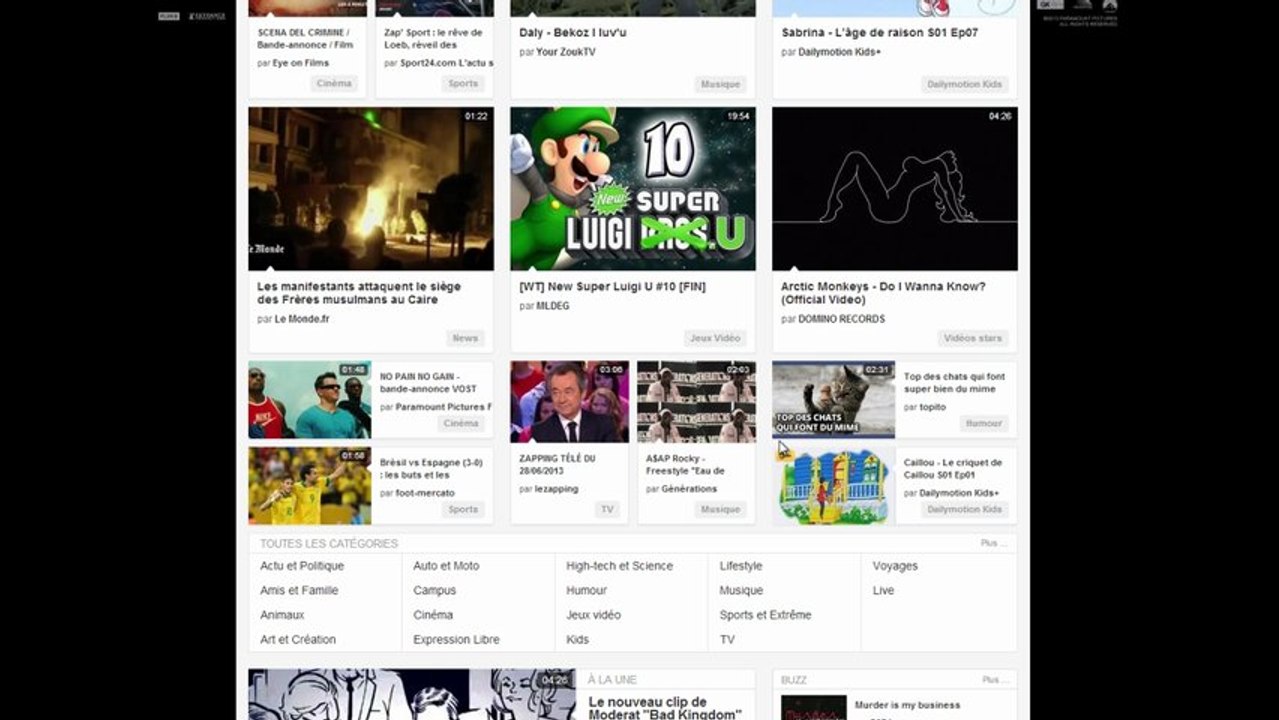This screenshot has height=720, width=1279.
Task: Select category Lifestyle
Action: click(741, 566)
